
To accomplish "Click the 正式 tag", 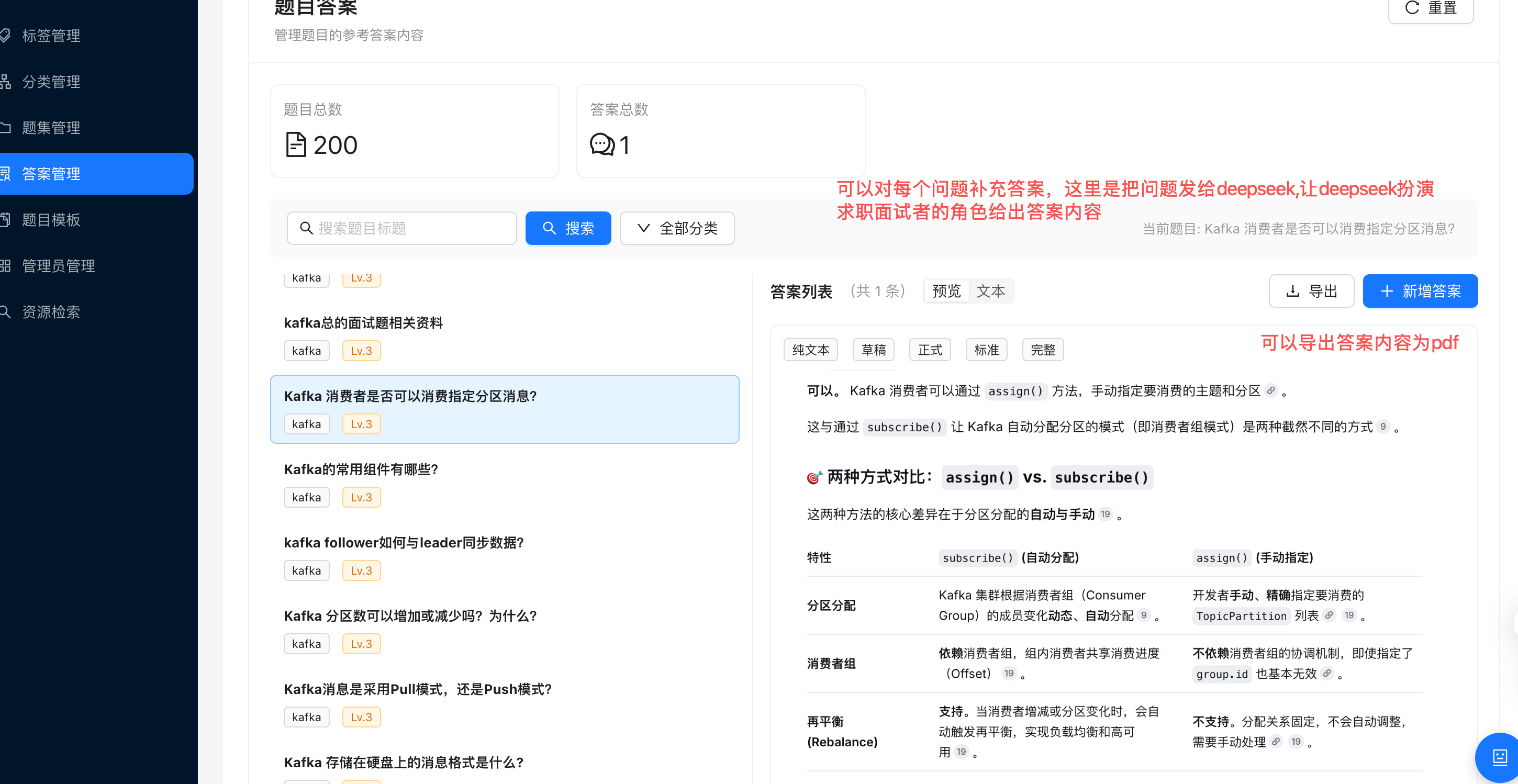I will [930, 350].
